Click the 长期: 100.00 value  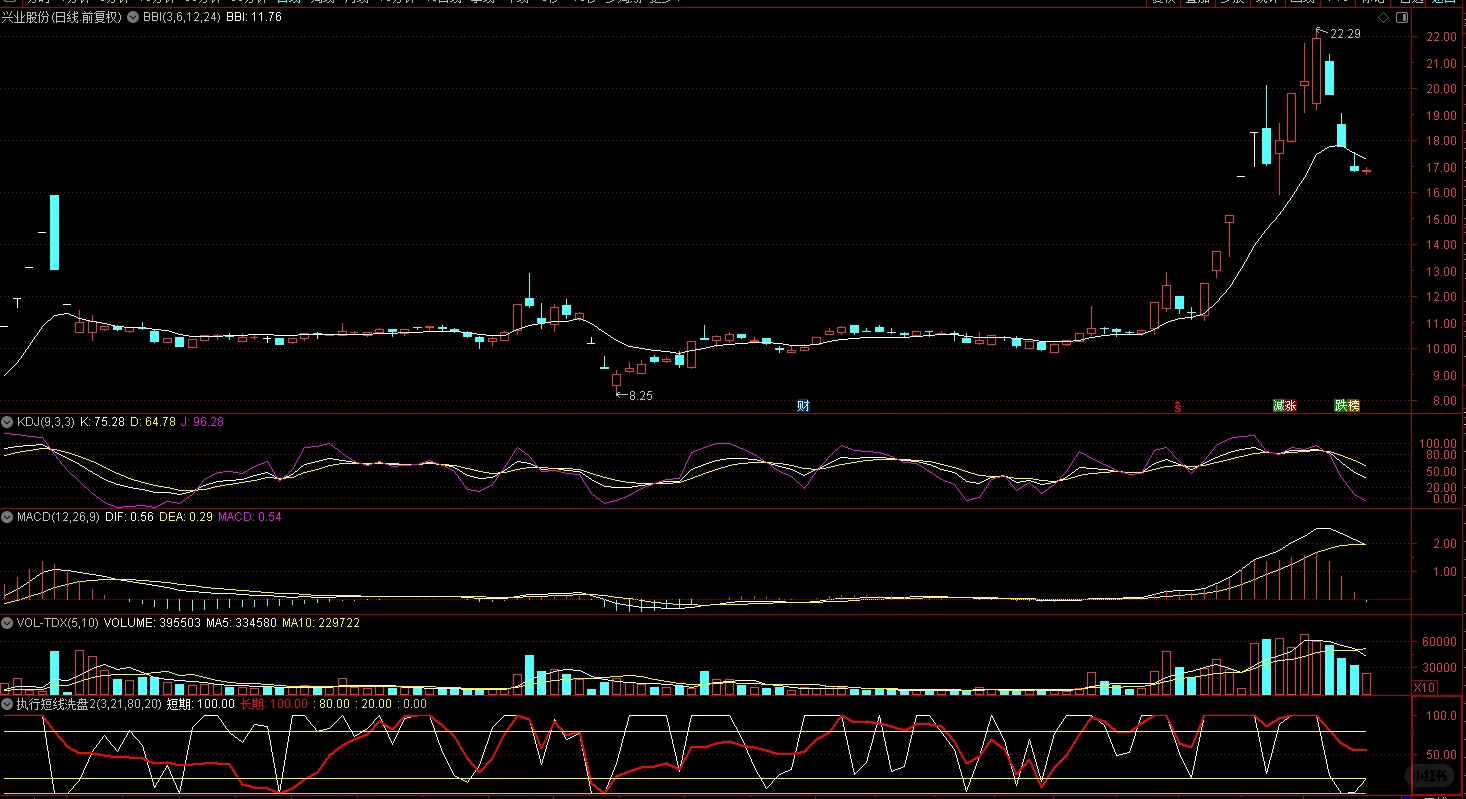point(274,704)
